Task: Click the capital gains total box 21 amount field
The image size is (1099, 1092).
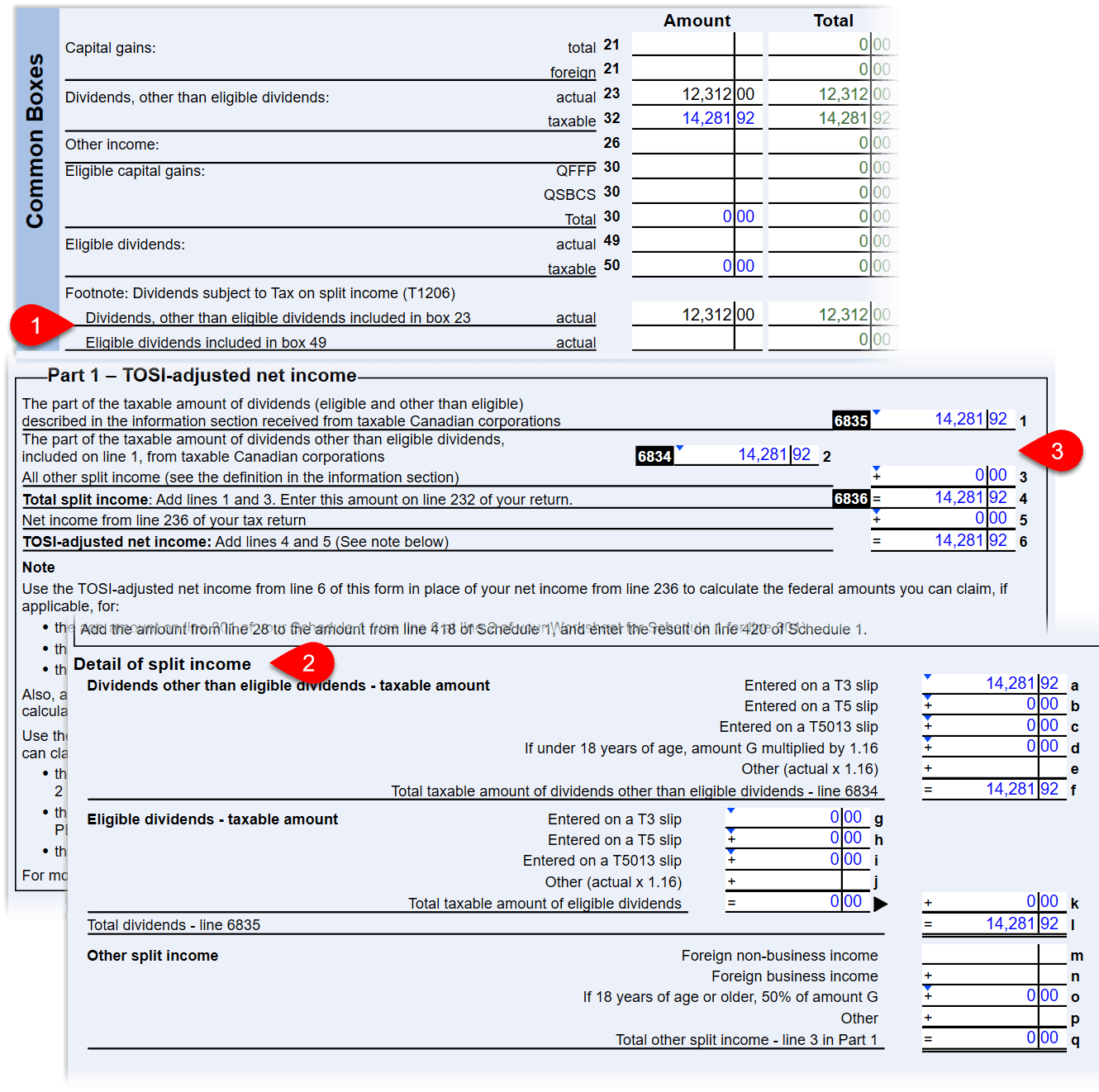Action: click(697, 45)
